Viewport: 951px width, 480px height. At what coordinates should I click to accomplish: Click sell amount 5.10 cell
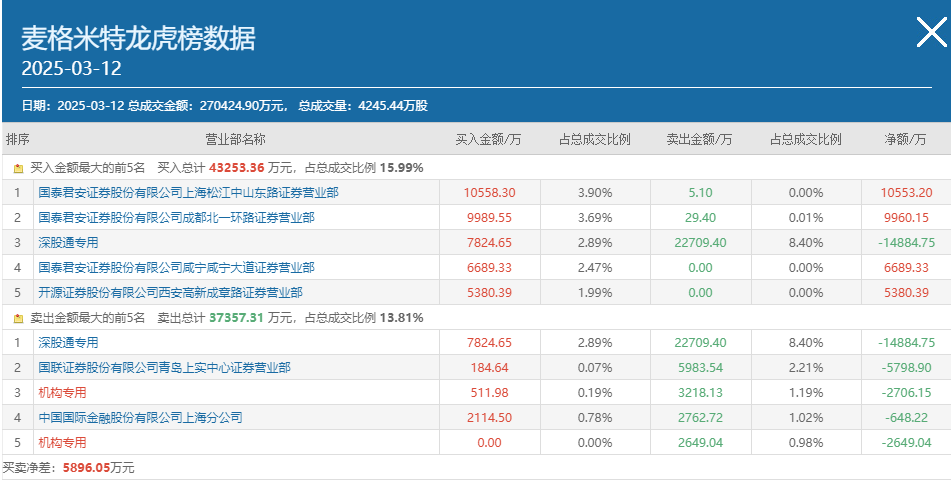point(701,192)
